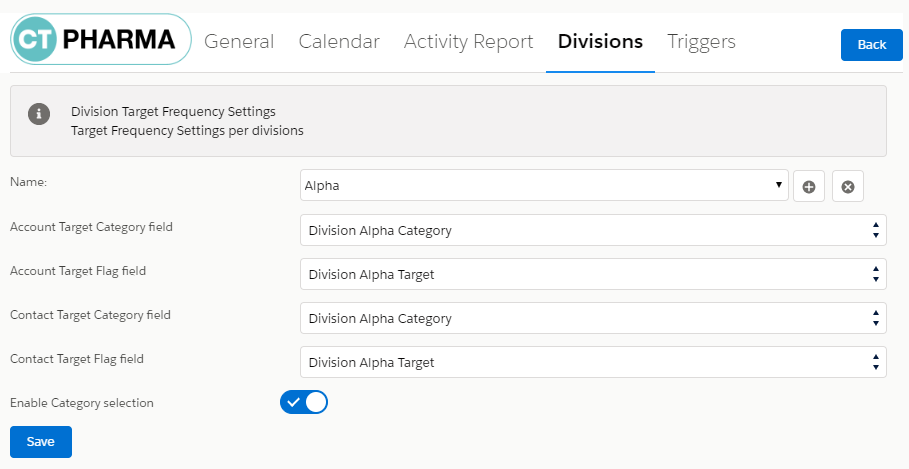
Task: Click the Enable Category selection label
Action: [82, 403]
